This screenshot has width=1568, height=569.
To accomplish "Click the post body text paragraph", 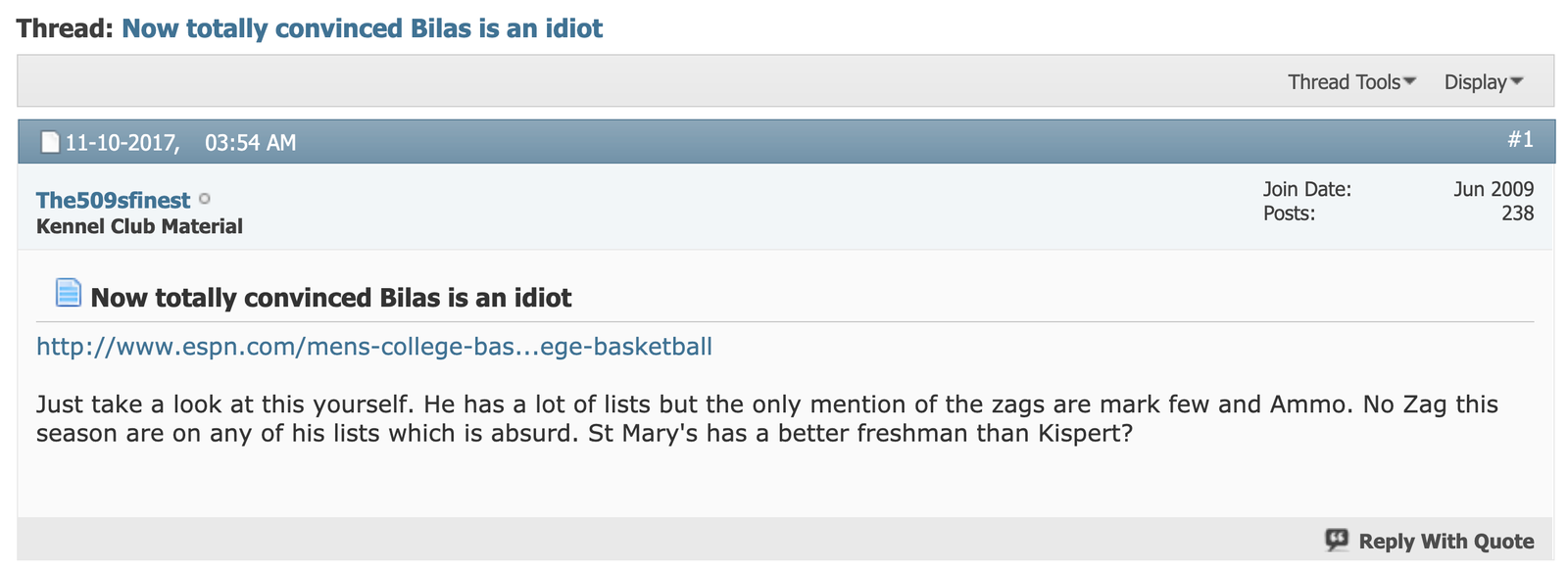I will [767, 418].
